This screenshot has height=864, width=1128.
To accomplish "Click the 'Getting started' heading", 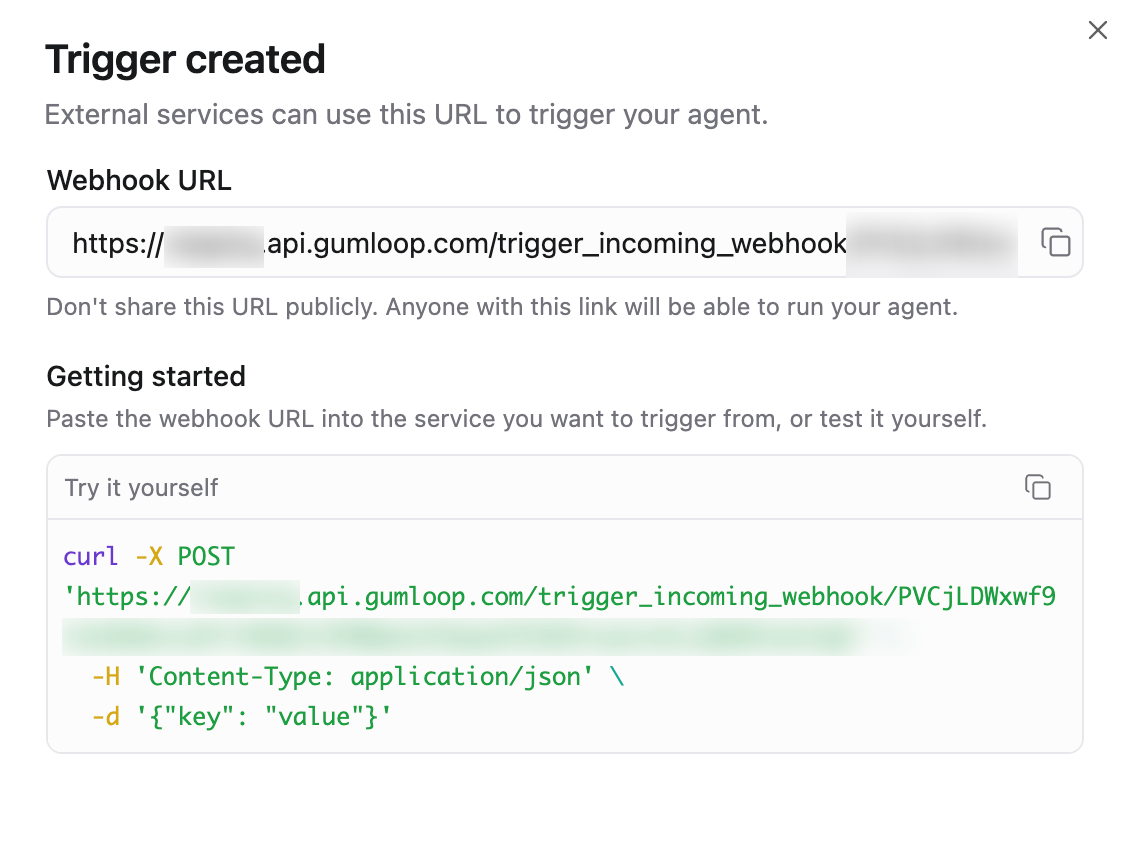I will coord(146,376).
